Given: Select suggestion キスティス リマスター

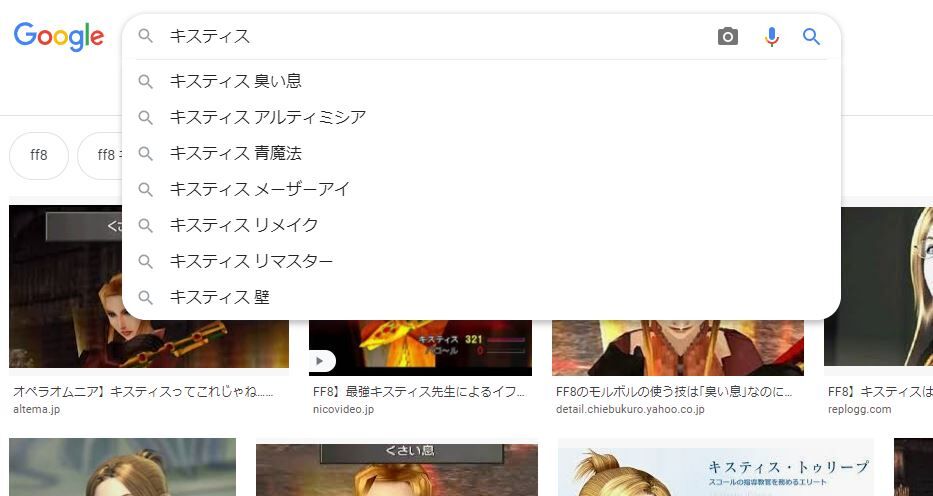Looking at the screenshot, I should click(481, 261).
